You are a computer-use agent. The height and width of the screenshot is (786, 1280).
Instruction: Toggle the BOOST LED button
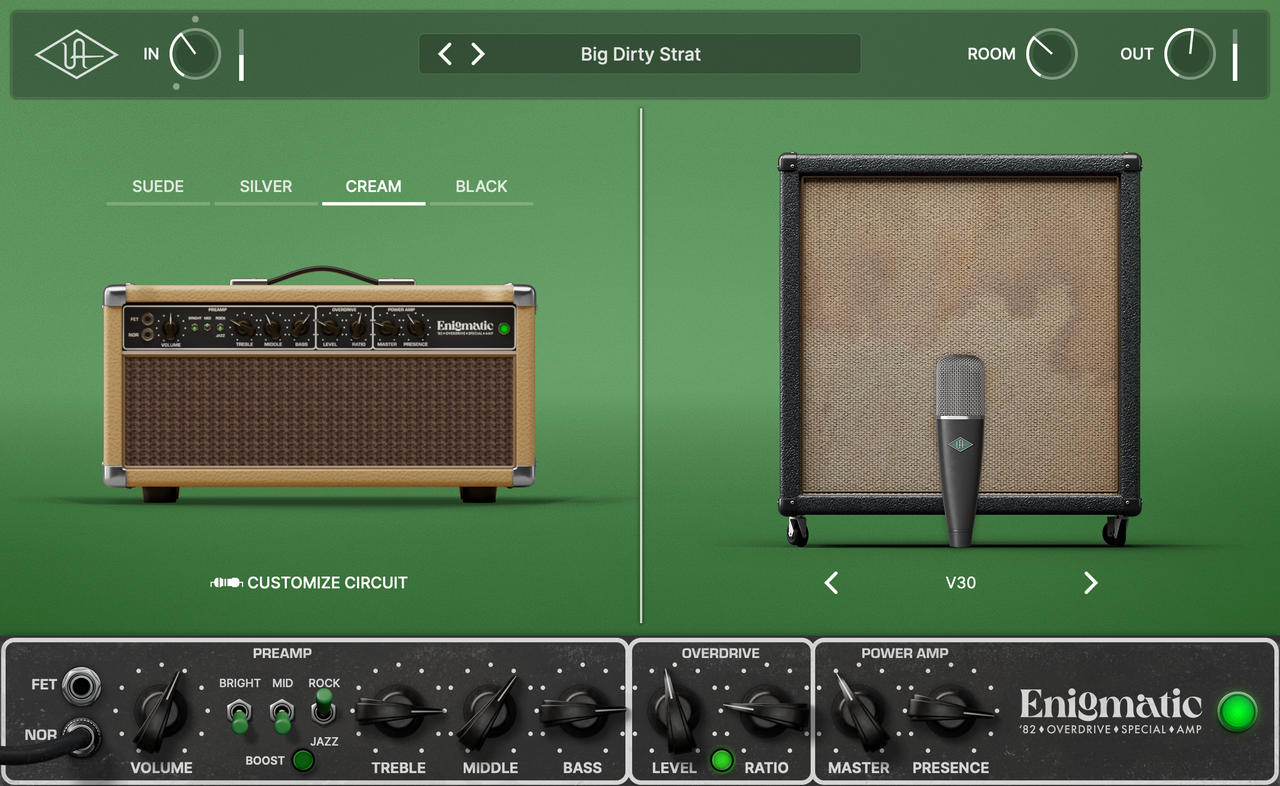click(x=301, y=761)
